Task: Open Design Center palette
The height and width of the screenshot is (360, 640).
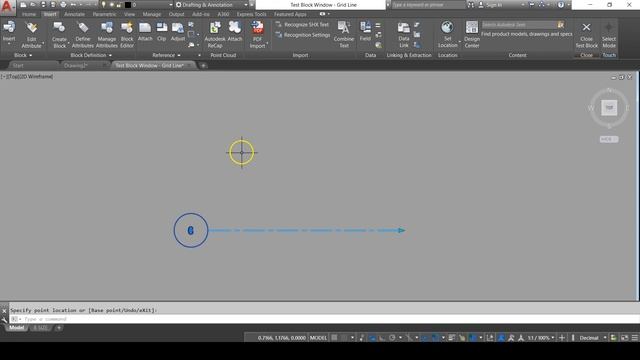Action: point(472,34)
